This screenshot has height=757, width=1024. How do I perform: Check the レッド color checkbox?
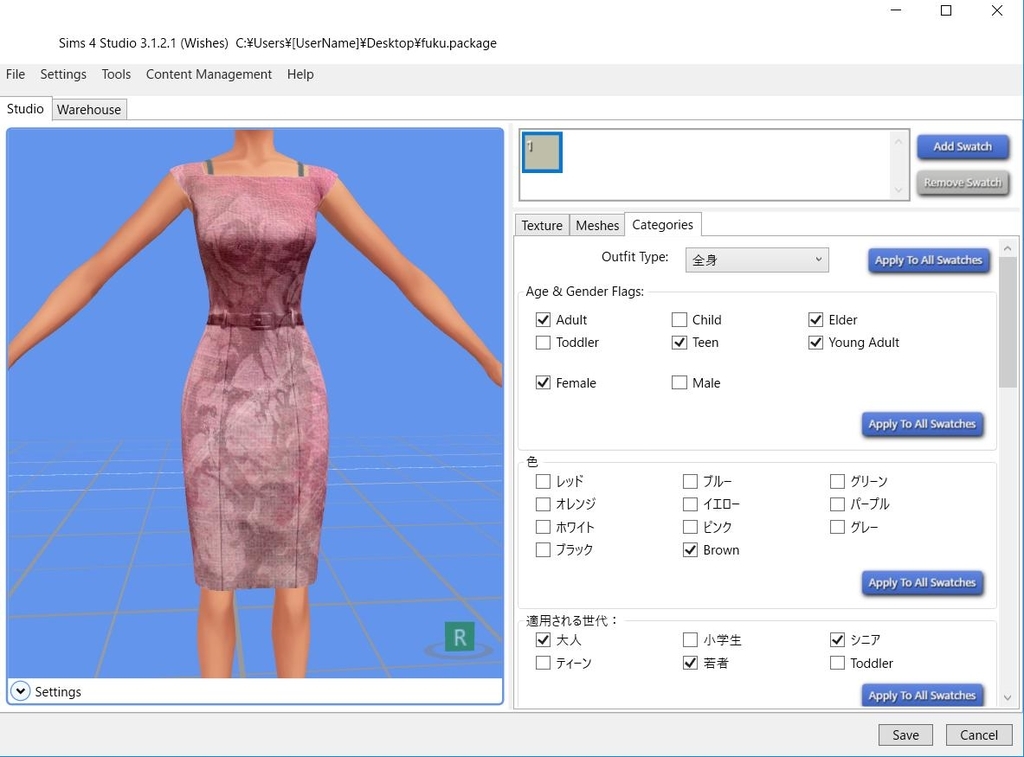click(543, 481)
